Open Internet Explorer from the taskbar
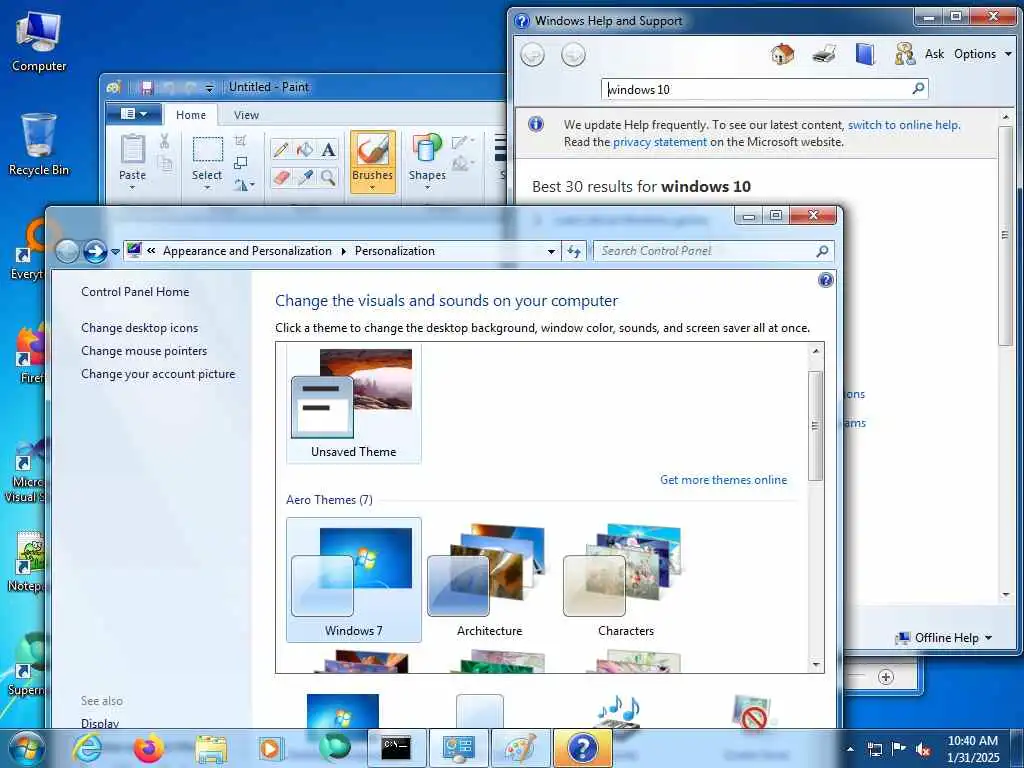Viewport: 1024px width, 768px height. [x=87, y=748]
